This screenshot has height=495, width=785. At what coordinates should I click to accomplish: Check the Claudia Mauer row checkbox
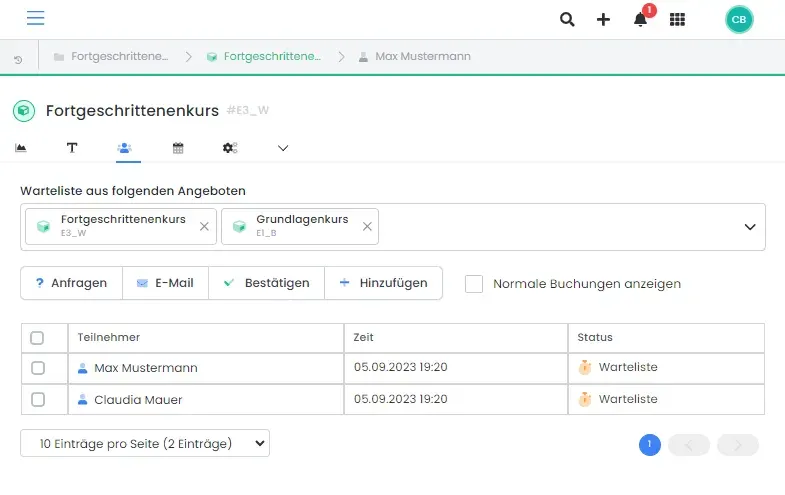pos(38,400)
